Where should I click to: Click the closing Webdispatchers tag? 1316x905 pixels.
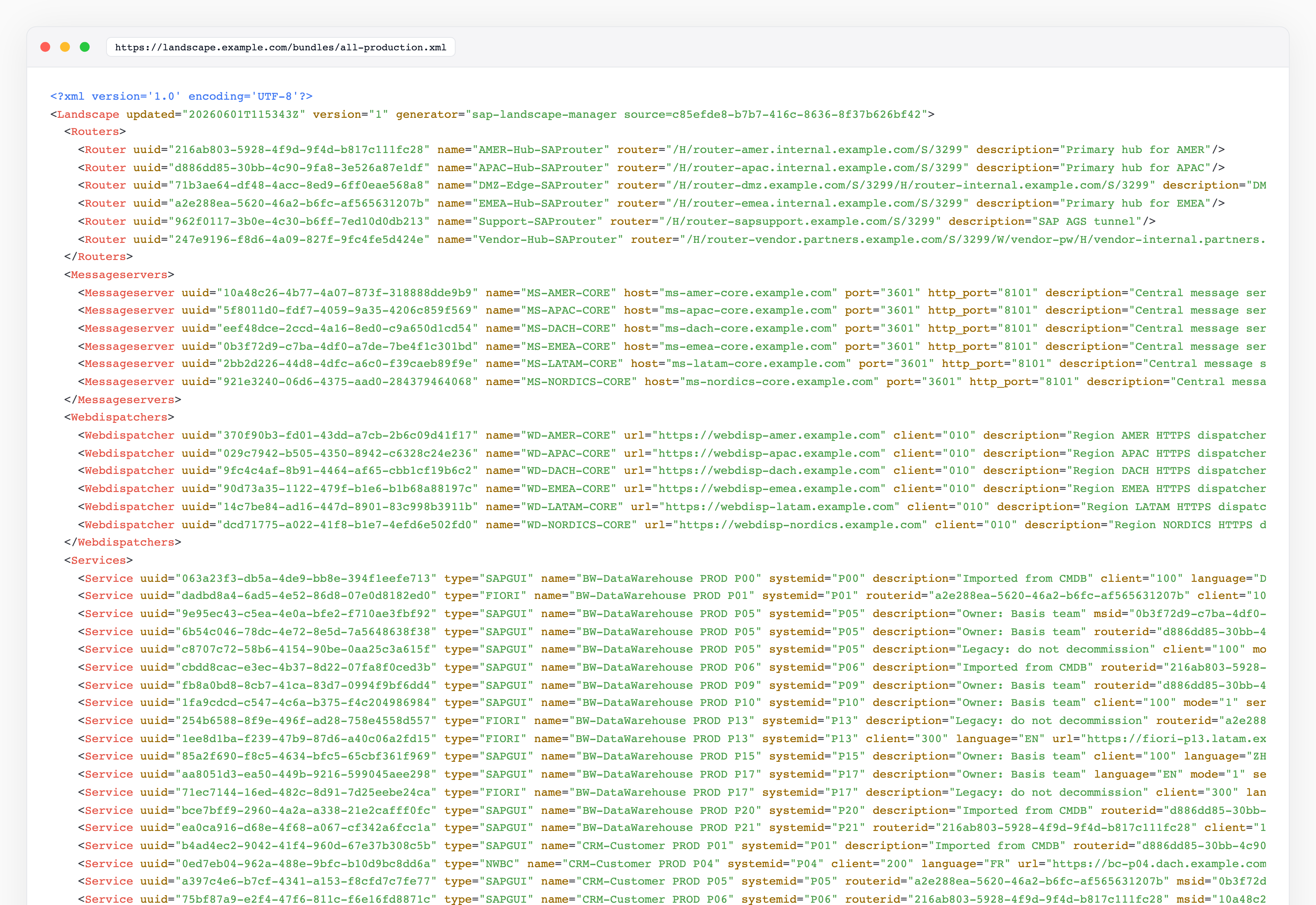(x=122, y=543)
